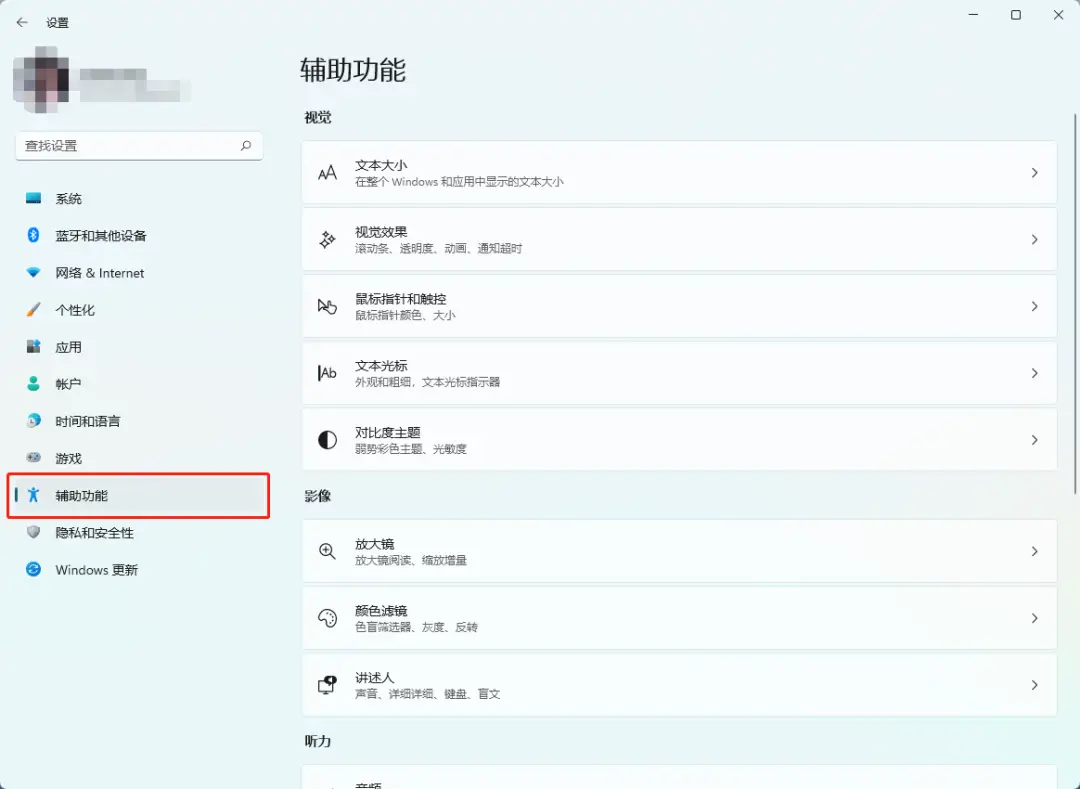Click the back arrow button
The width and height of the screenshot is (1080, 789).
tap(22, 22)
